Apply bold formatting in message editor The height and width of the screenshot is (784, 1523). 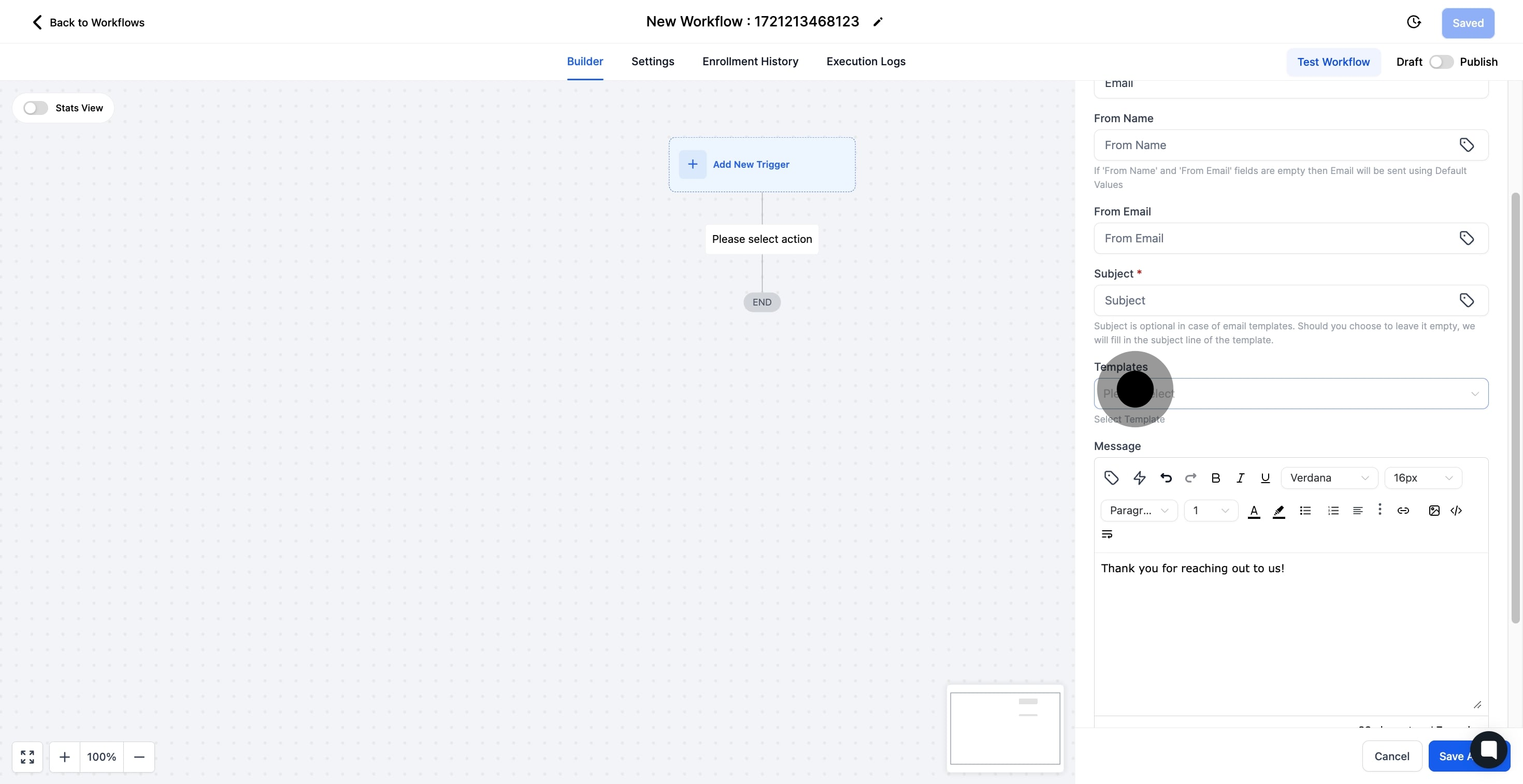click(x=1216, y=478)
